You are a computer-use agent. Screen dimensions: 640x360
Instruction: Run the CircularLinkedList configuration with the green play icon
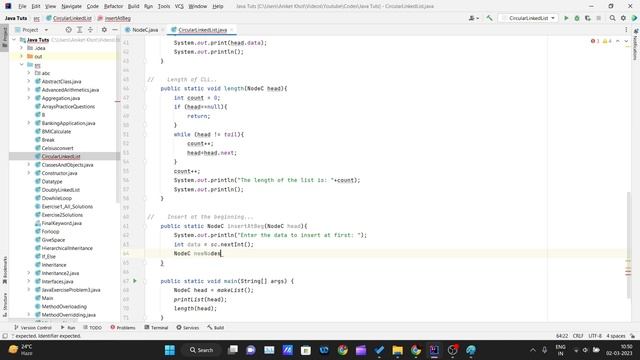pyautogui.click(x=566, y=18)
